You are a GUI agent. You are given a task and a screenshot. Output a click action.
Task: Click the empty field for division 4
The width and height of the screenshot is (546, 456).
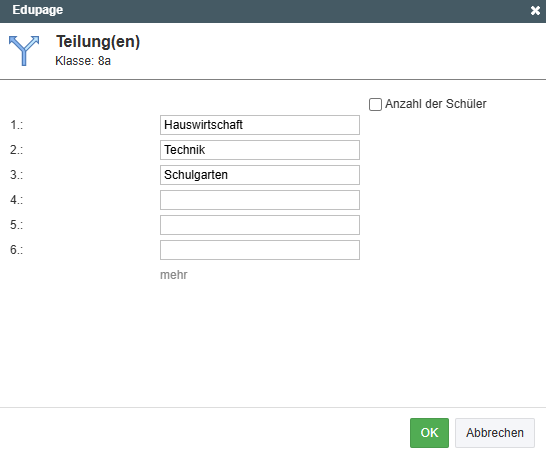260,200
